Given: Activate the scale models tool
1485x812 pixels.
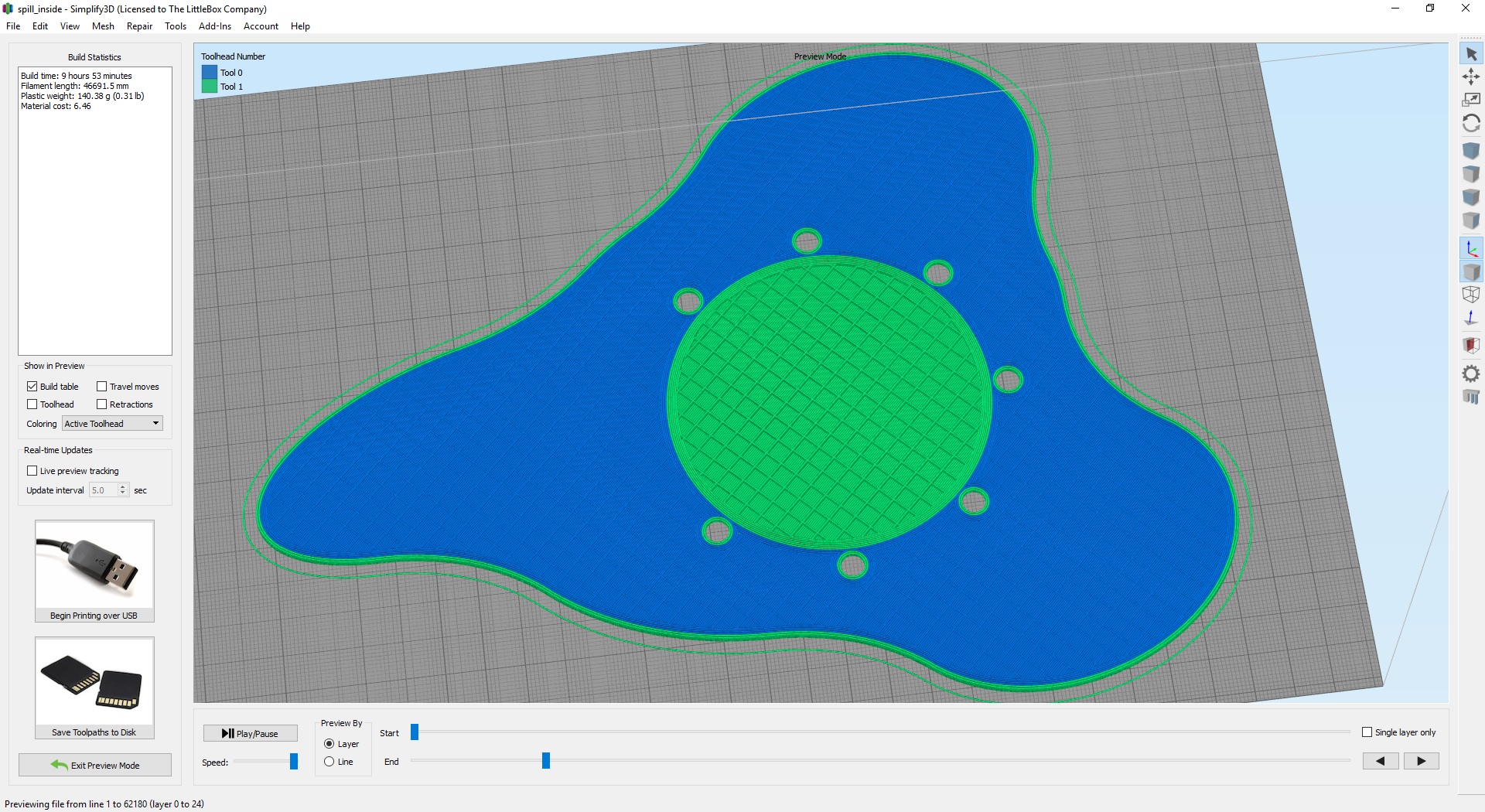Looking at the screenshot, I should coord(1471,100).
